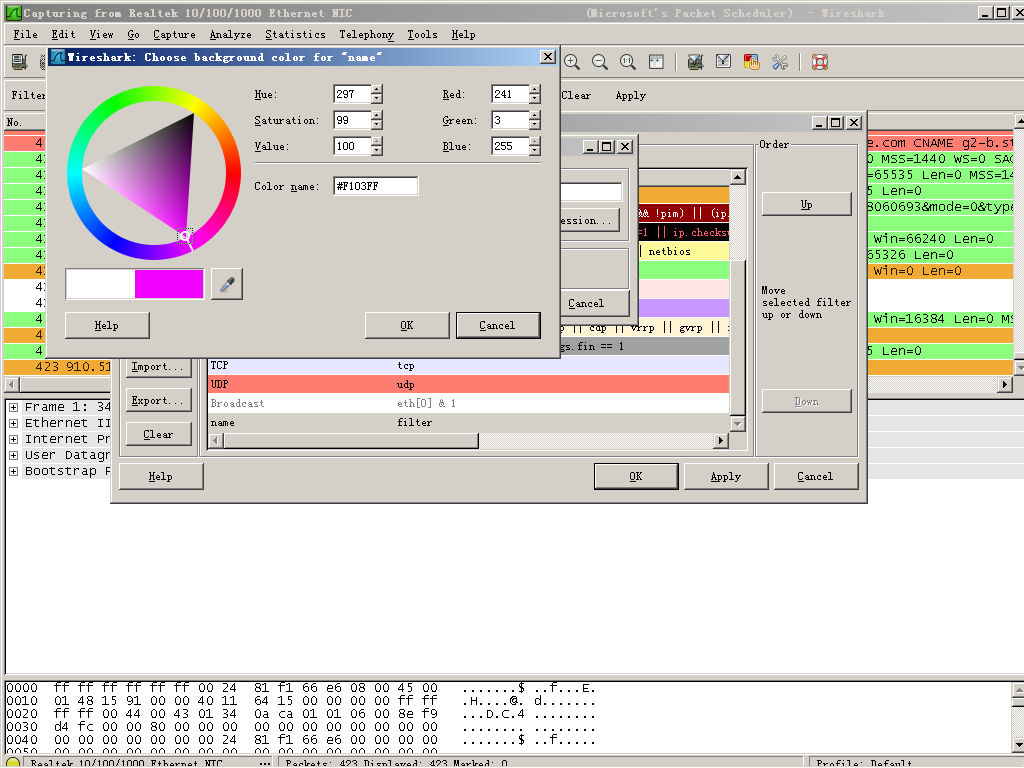Click the Hue number field
The height and width of the screenshot is (768, 1024).
tap(352, 94)
